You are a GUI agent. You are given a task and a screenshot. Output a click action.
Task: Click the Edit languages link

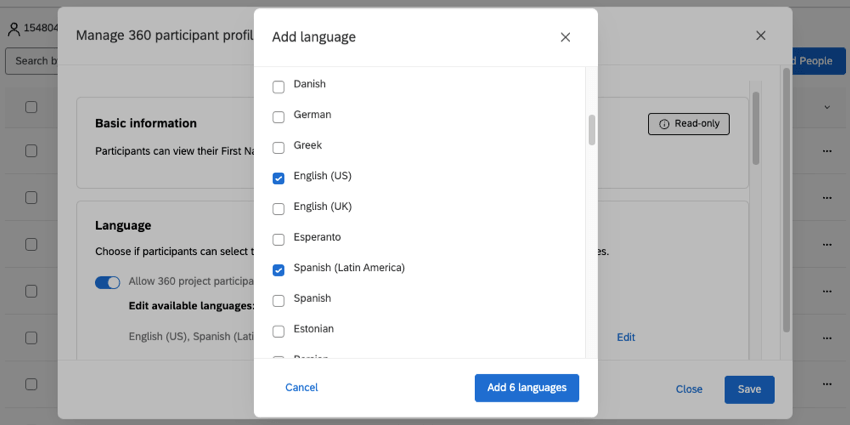coord(626,337)
